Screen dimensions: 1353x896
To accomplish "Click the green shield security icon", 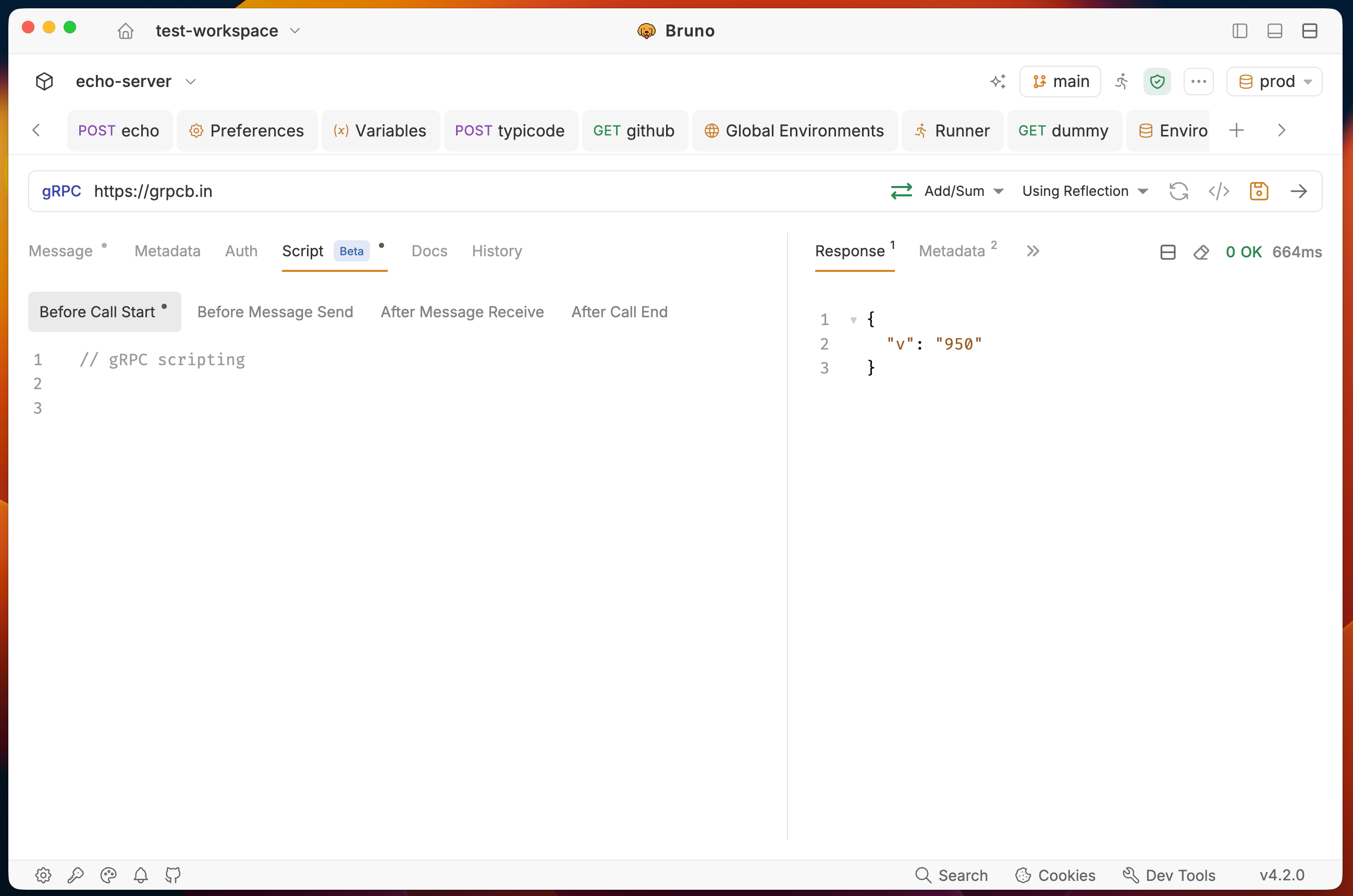I will pos(1157,82).
